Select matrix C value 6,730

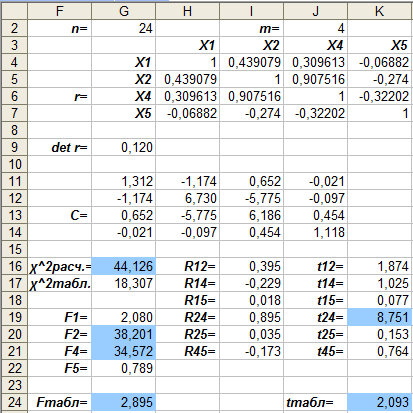click(187, 198)
